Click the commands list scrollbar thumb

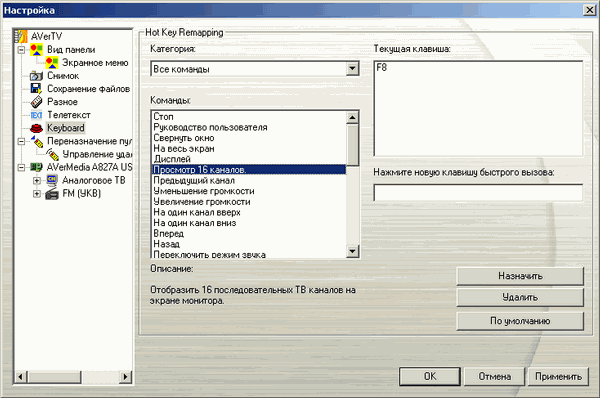[352, 145]
